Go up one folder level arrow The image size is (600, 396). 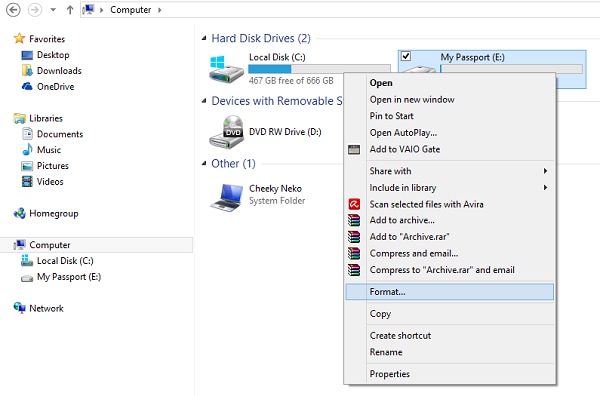70,10
